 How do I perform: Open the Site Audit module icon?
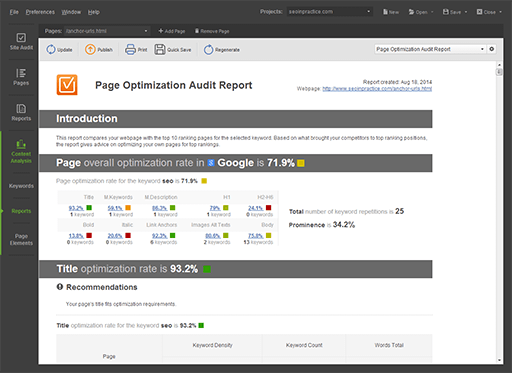[21, 38]
